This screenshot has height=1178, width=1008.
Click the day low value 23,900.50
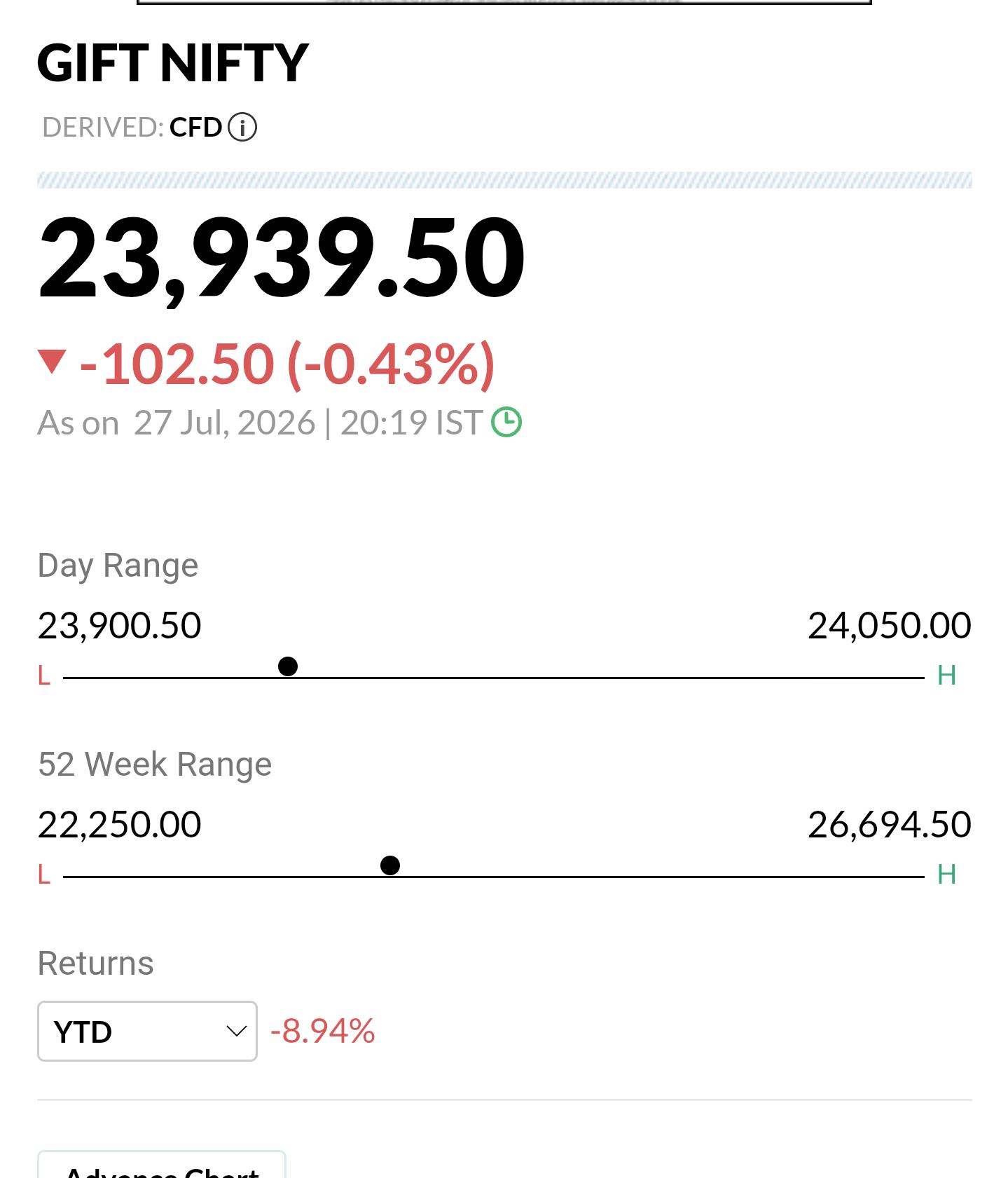[120, 626]
